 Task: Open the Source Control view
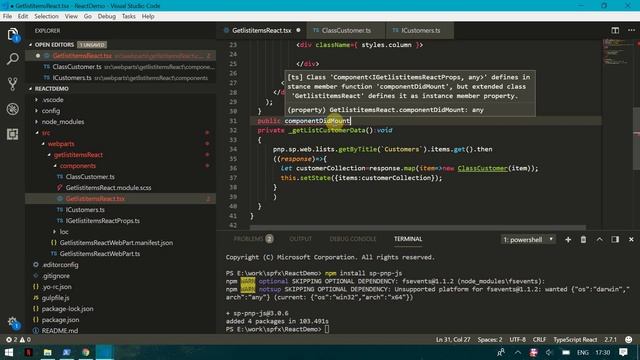[x=13, y=84]
